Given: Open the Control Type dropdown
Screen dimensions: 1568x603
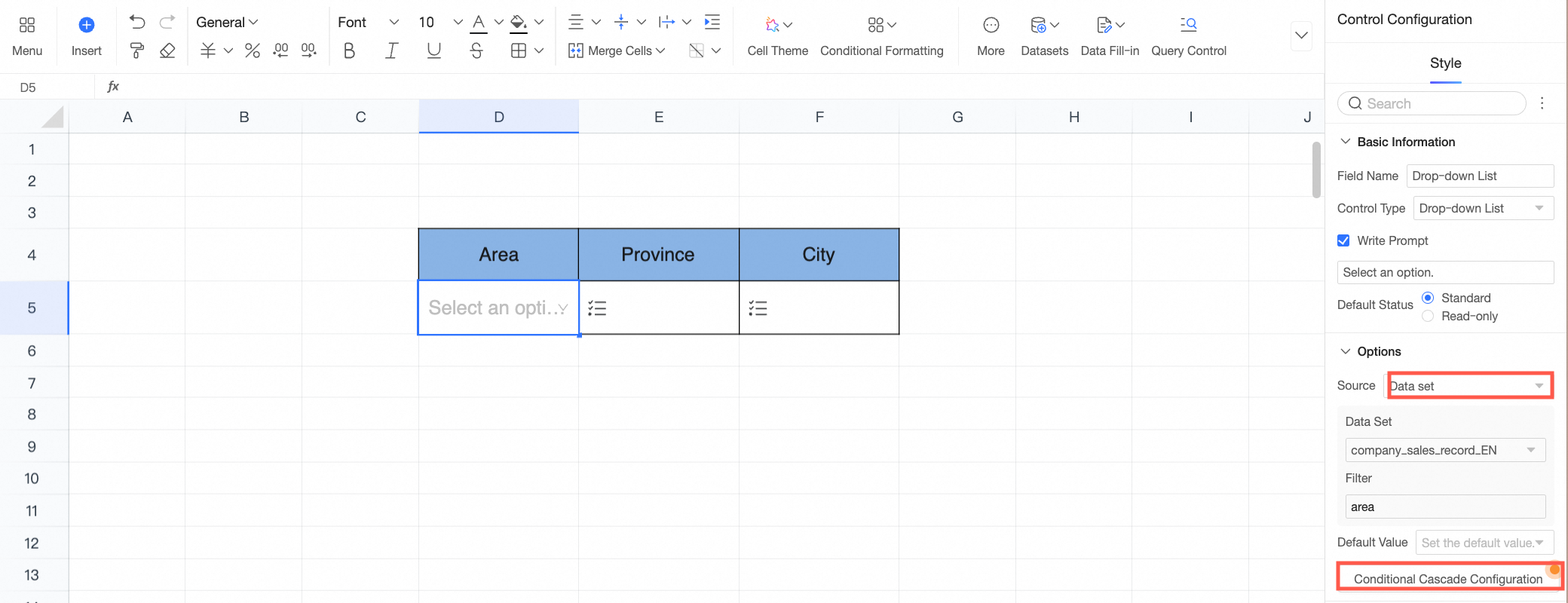Looking at the screenshot, I should (x=1483, y=208).
